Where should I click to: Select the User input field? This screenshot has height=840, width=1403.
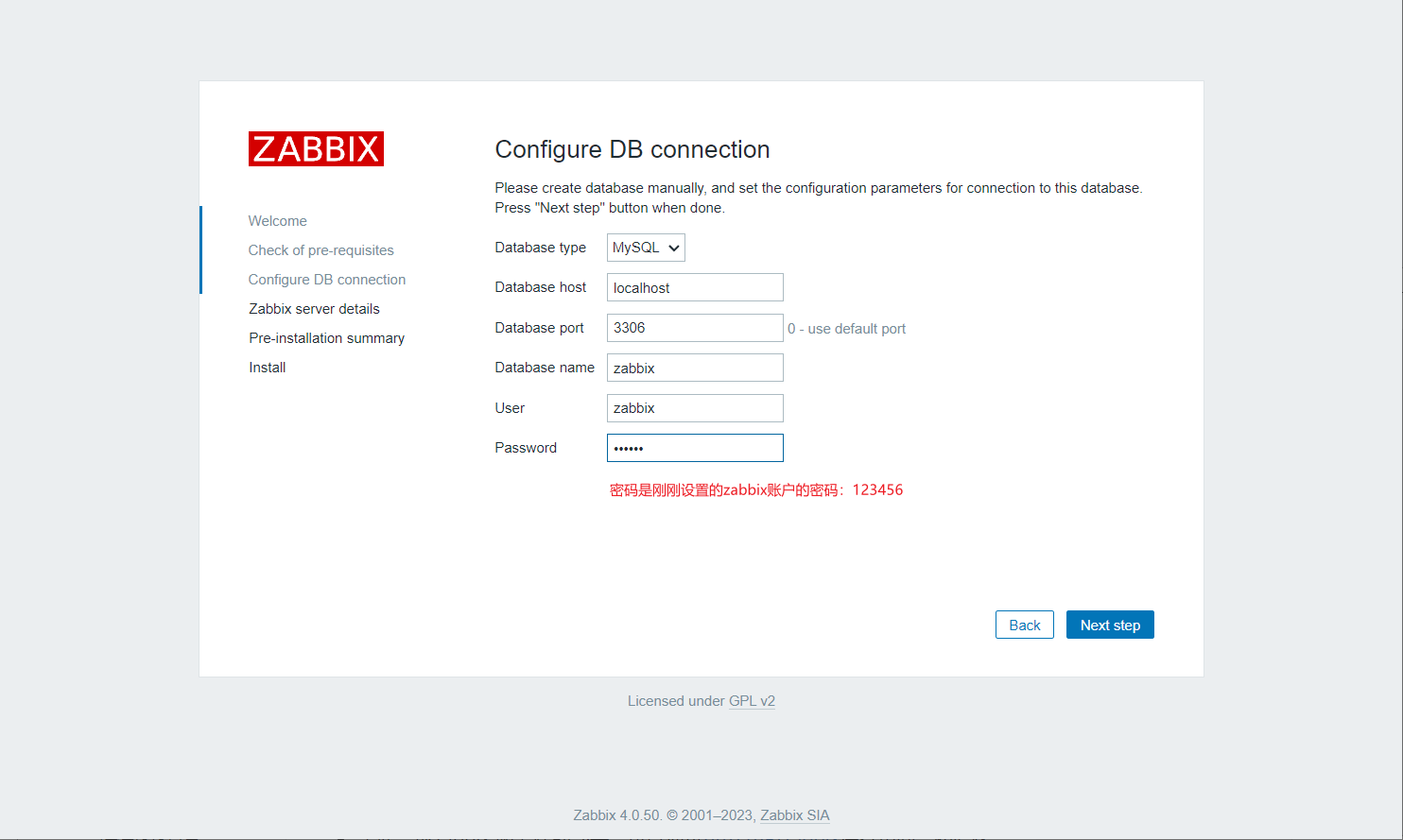tap(695, 408)
